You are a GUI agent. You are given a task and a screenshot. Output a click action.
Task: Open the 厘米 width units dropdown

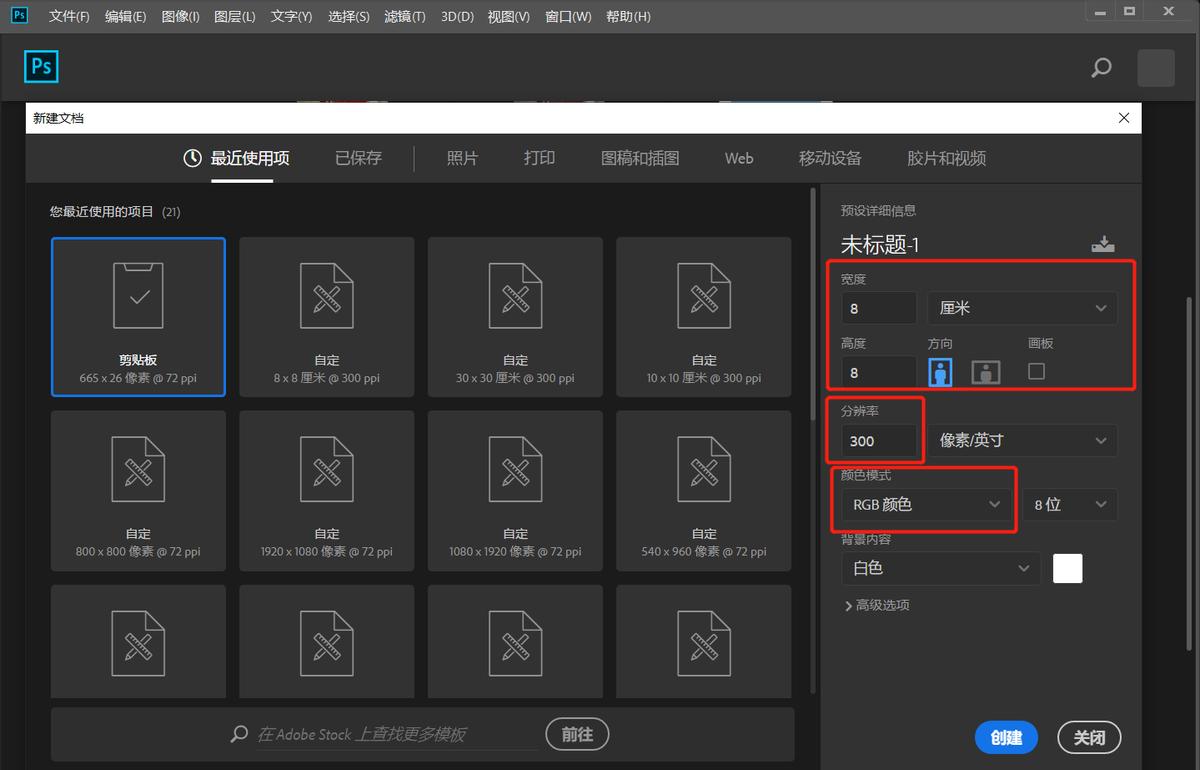pos(1022,308)
